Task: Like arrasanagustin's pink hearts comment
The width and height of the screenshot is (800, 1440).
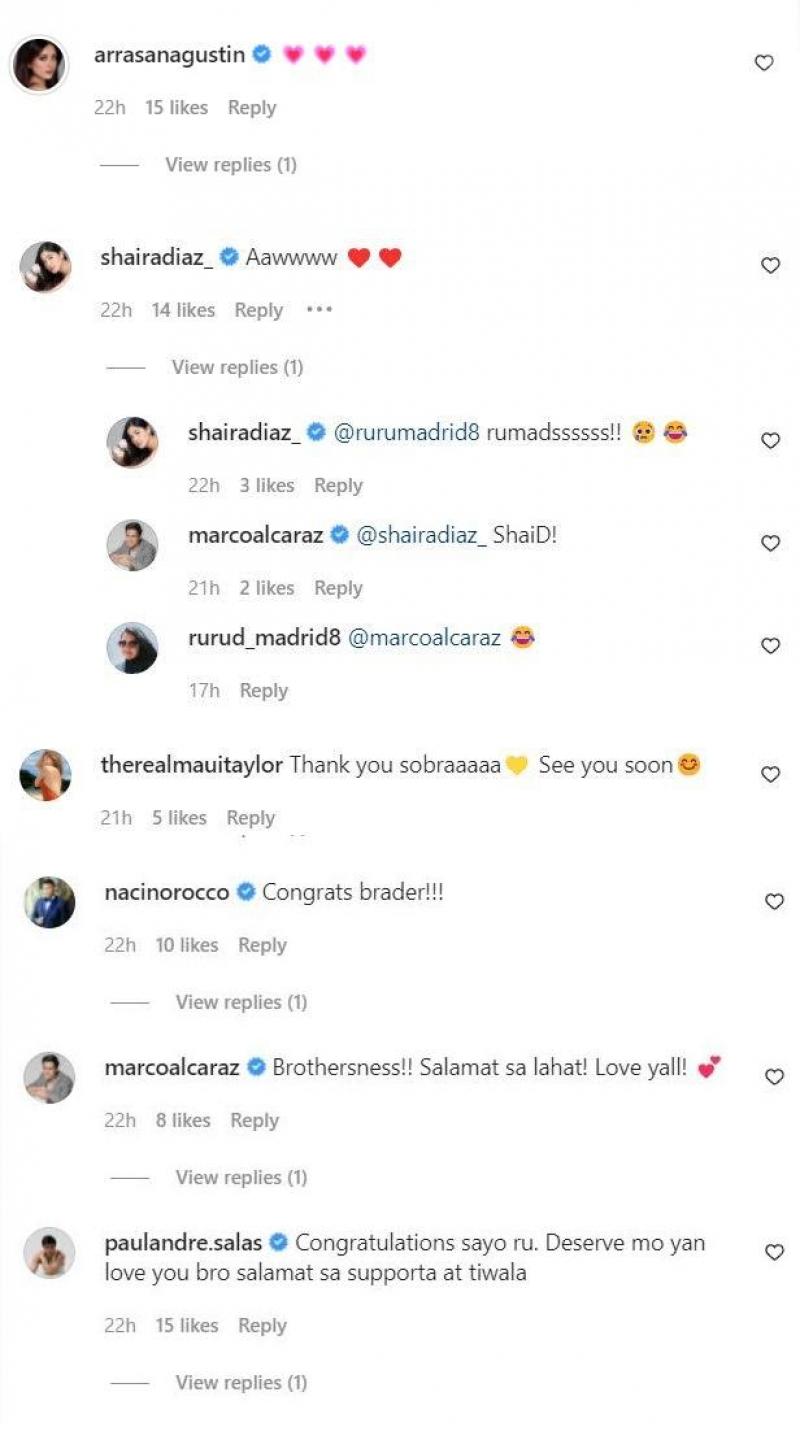Action: pos(764,63)
